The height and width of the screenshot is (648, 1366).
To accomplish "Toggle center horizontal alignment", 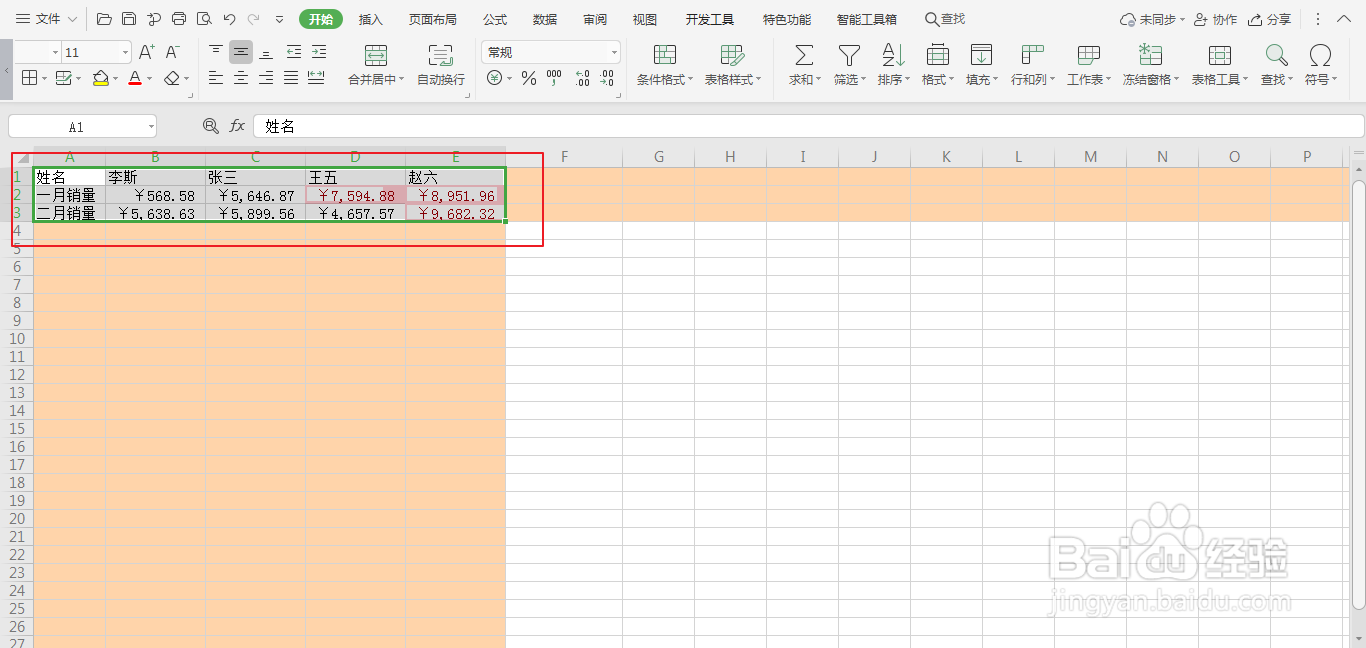I will click(241, 78).
